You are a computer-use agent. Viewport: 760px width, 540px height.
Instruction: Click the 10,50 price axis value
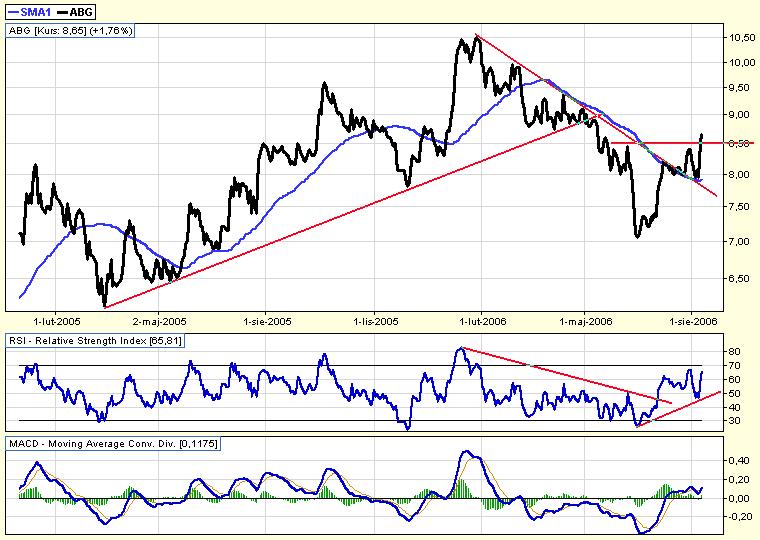pyautogui.click(x=742, y=38)
